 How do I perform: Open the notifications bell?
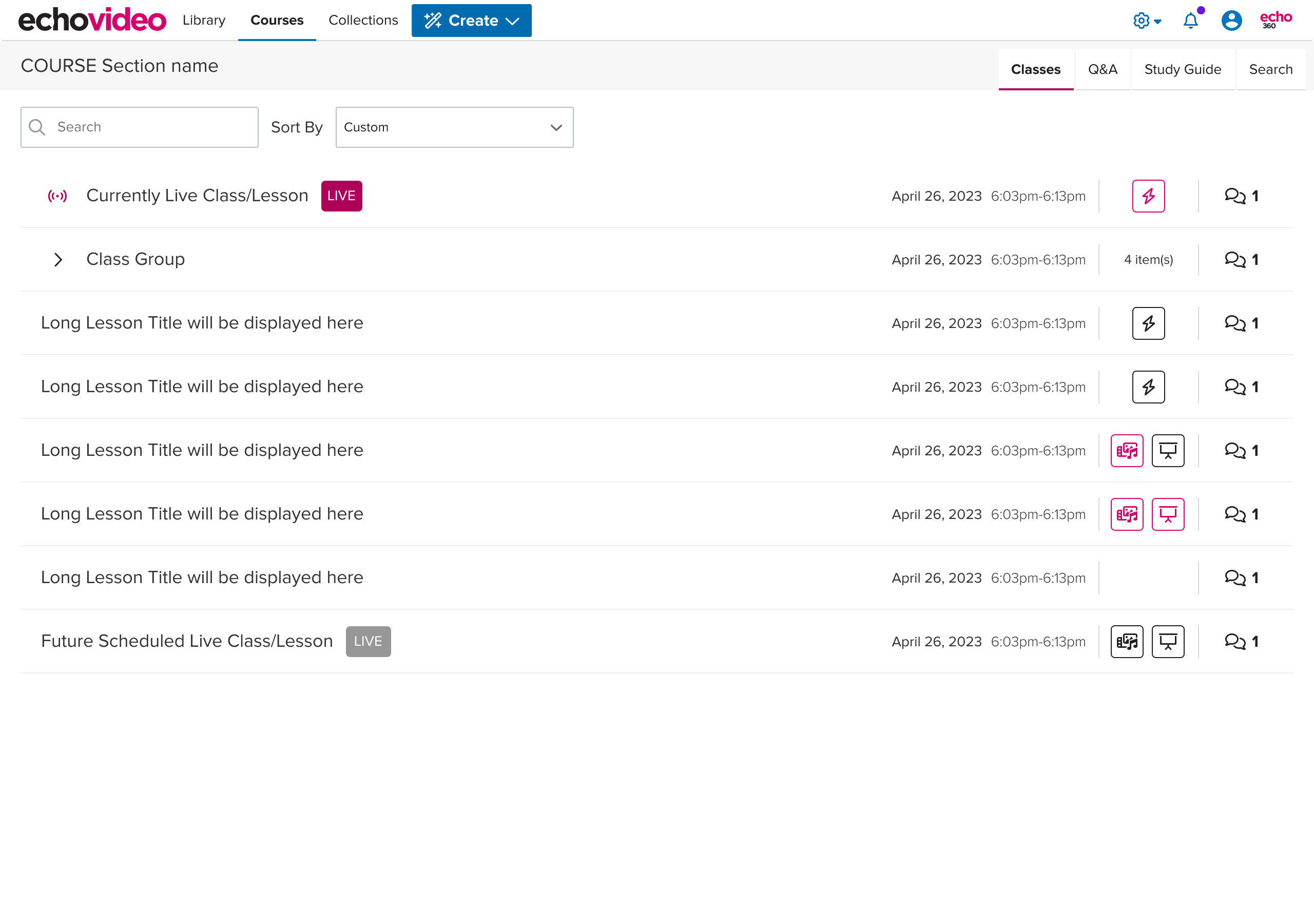coord(1190,21)
